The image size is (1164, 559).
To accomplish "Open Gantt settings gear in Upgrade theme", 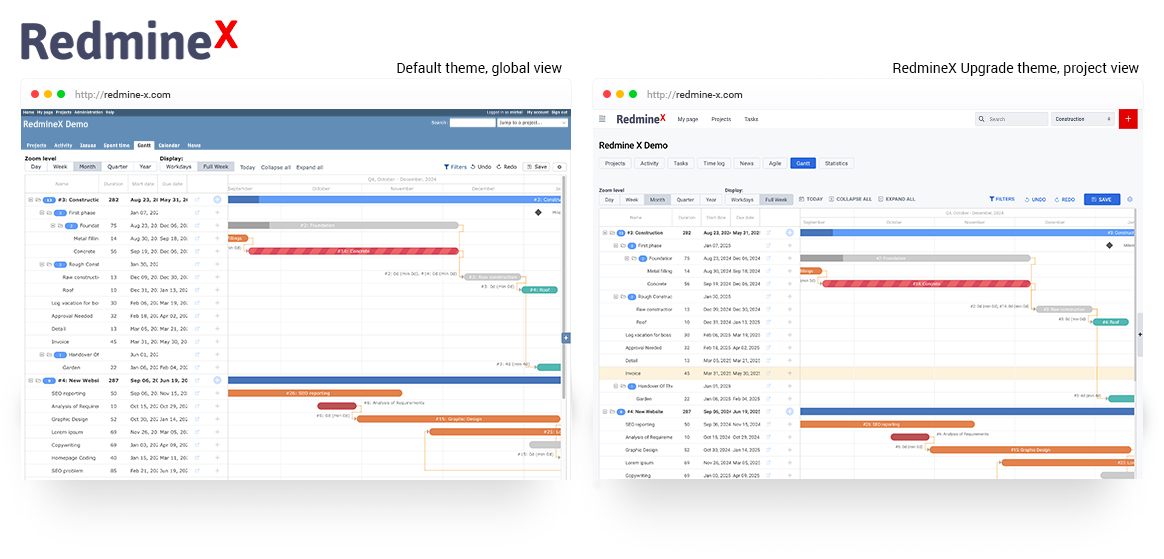I will 1130,199.
